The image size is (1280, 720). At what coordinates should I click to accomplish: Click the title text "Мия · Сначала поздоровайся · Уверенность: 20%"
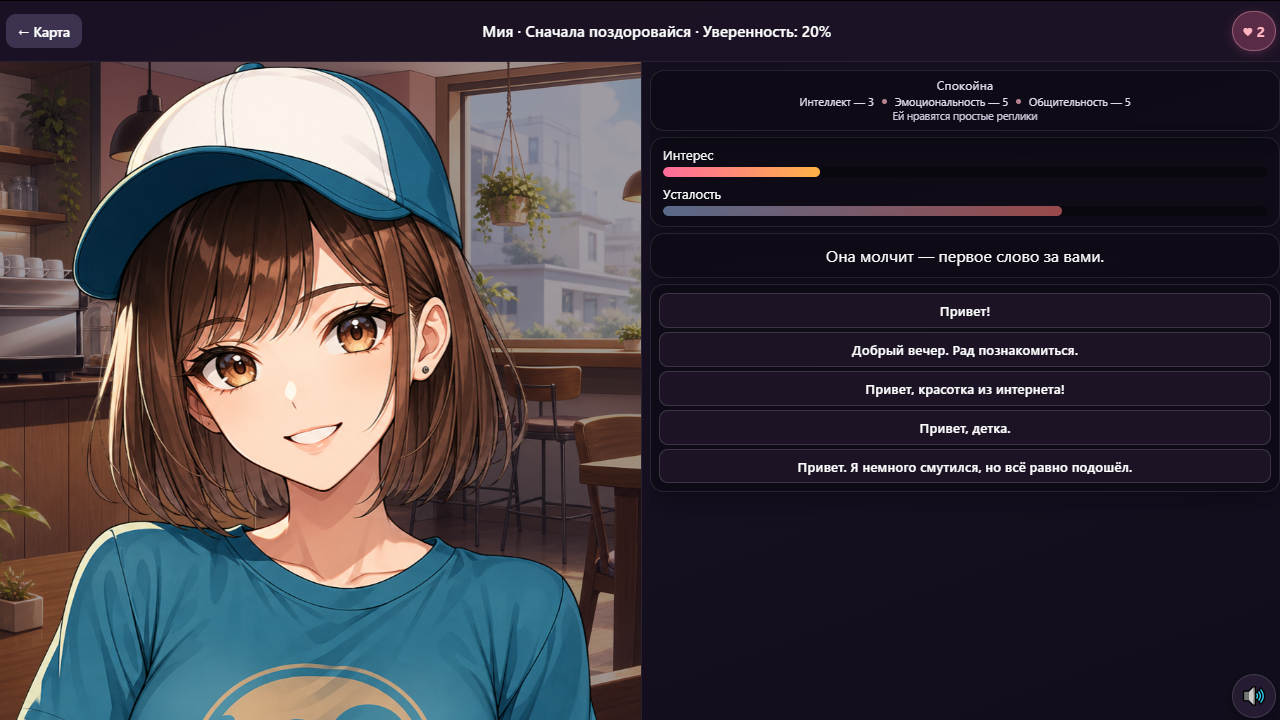(657, 32)
